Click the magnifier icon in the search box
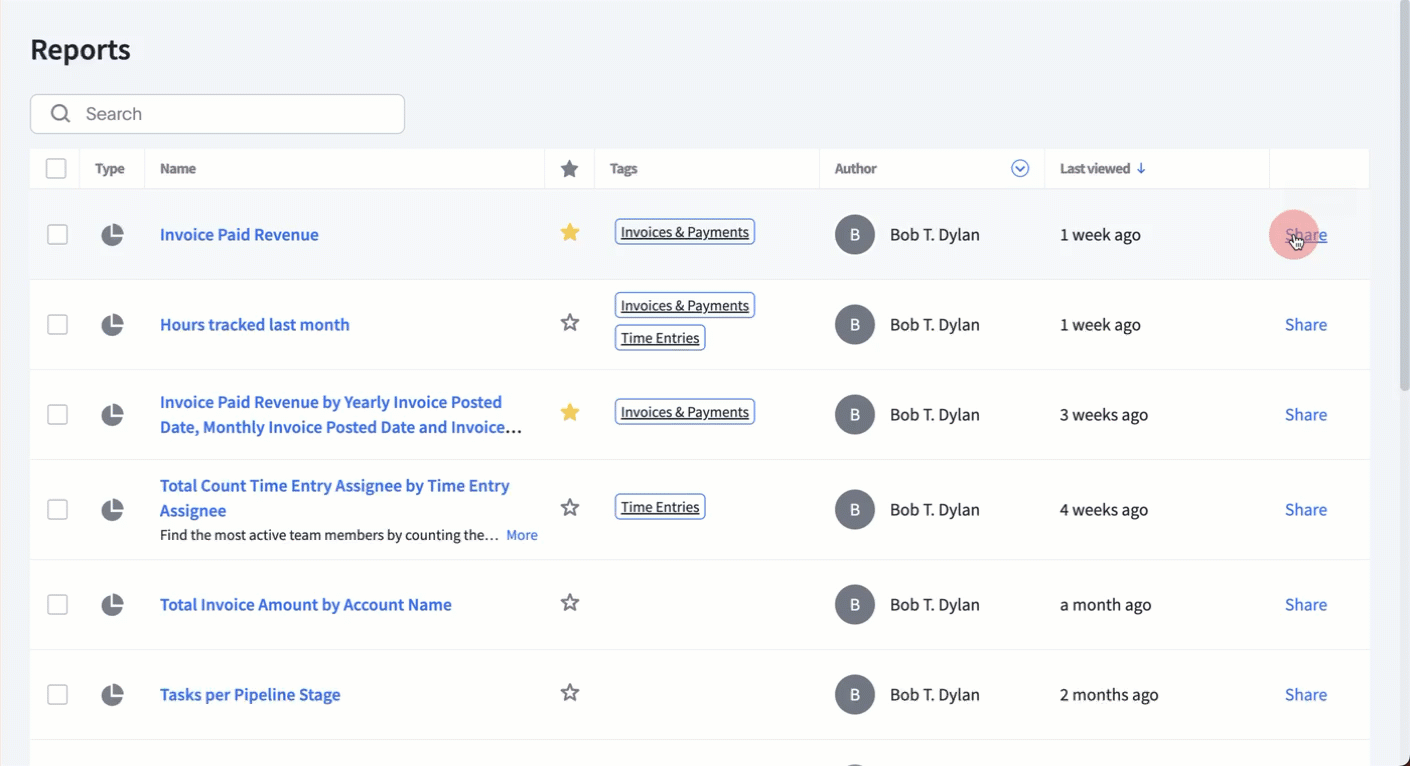This screenshot has height=766, width=1410. [x=61, y=114]
